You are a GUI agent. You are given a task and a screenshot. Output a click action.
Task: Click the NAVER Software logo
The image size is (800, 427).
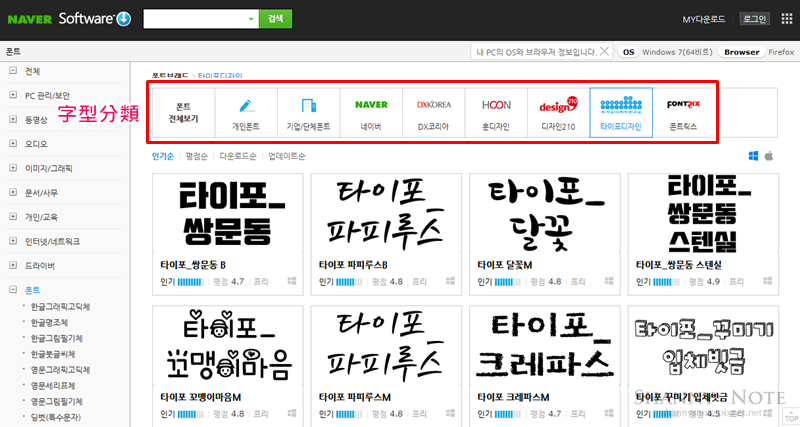pyautogui.click(x=69, y=19)
